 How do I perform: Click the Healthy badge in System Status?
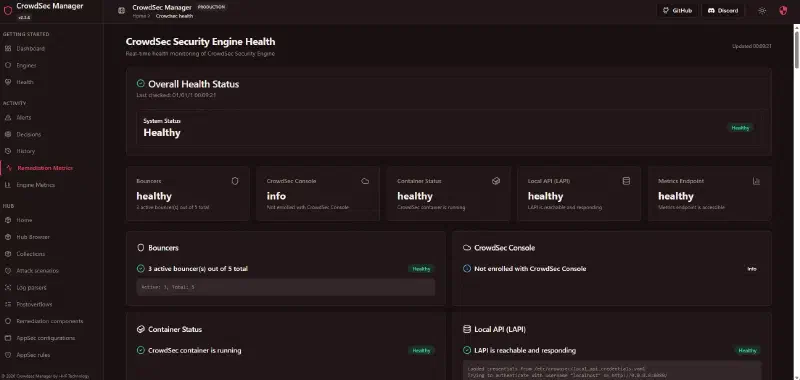[740, 128]
